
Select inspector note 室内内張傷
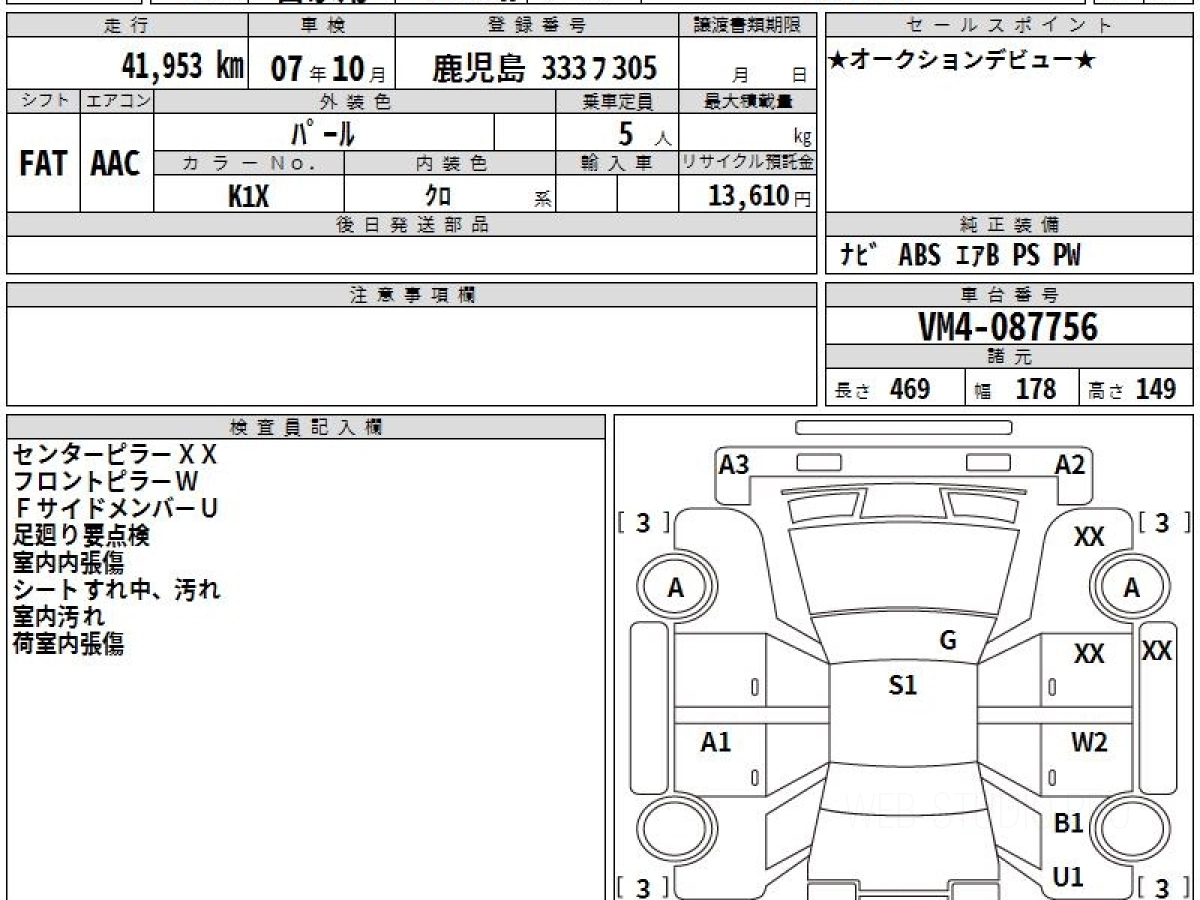(68, 562)
